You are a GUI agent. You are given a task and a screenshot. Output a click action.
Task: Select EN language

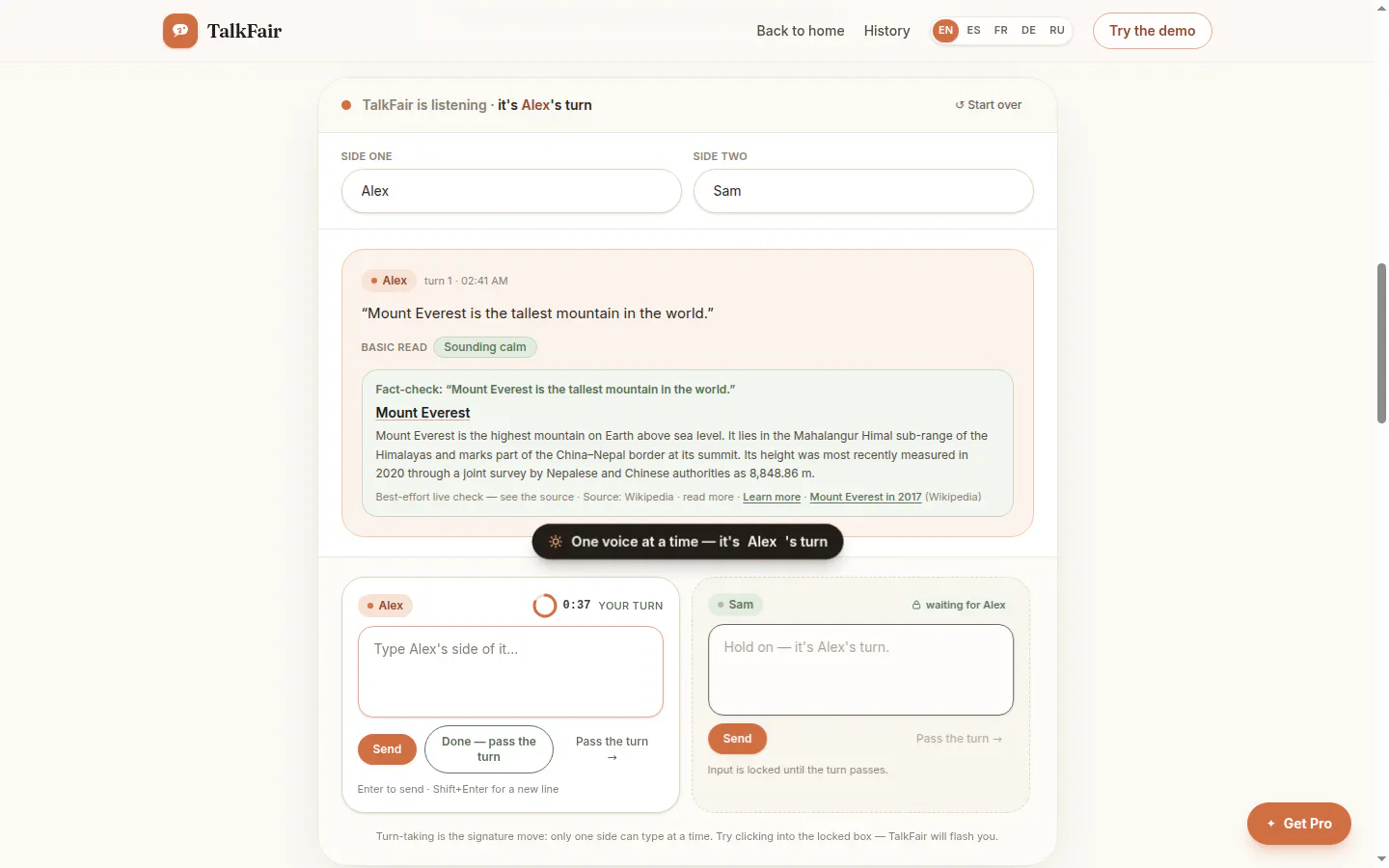[x=946, y=31]
